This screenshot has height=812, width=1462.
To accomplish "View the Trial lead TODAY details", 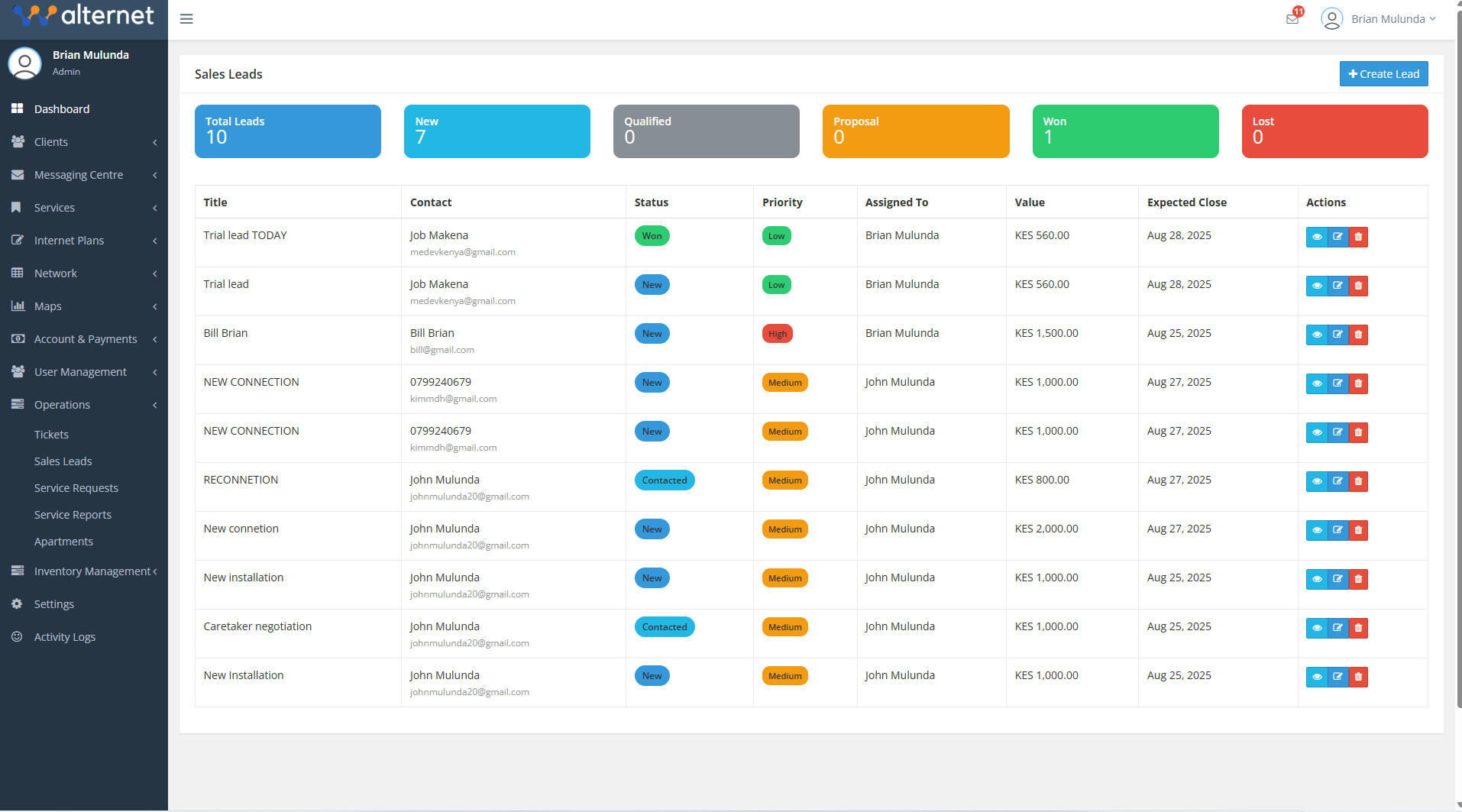I will (1316, 237).
